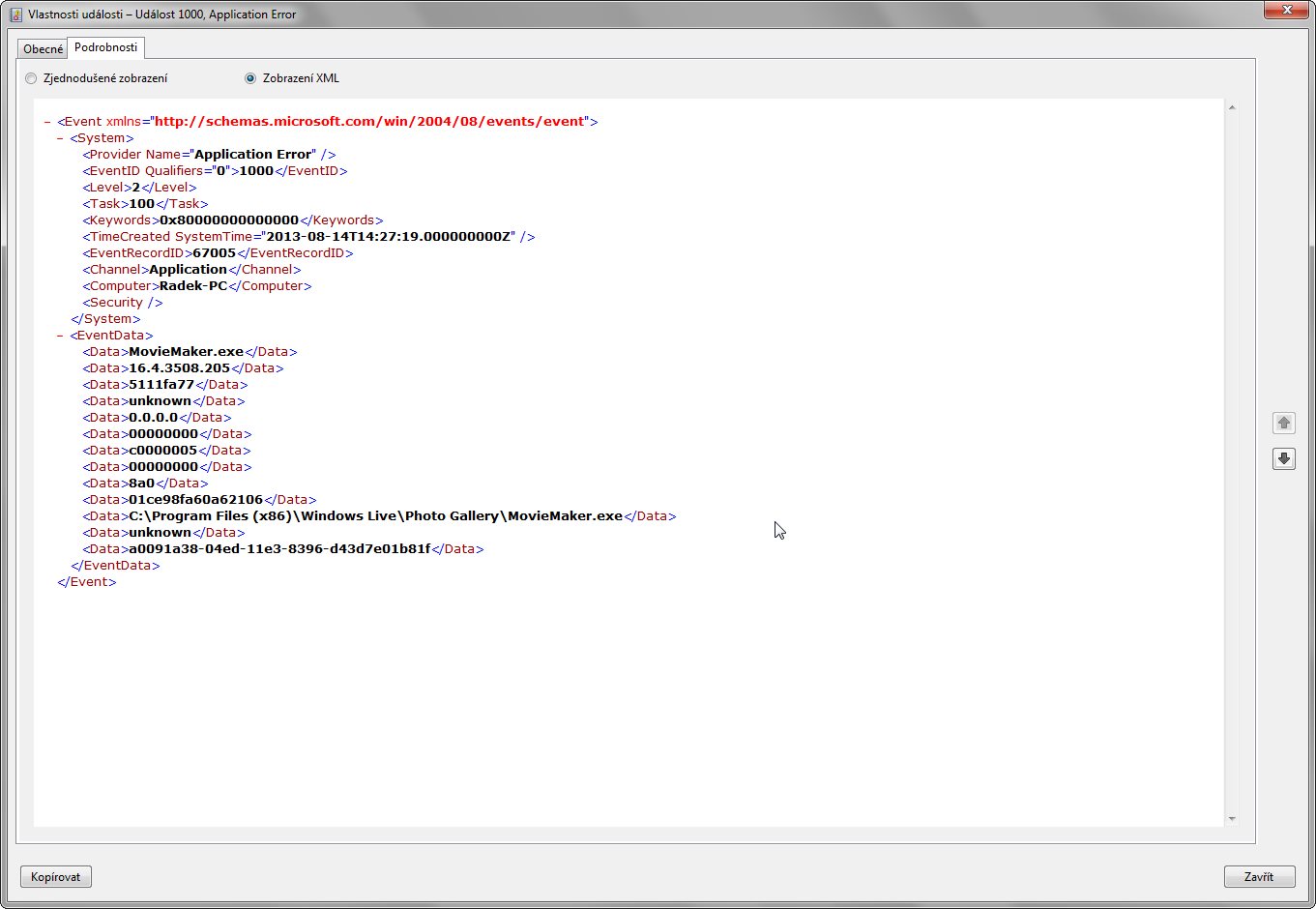
Task: Click the Data value c0000005
Action: 162,451
